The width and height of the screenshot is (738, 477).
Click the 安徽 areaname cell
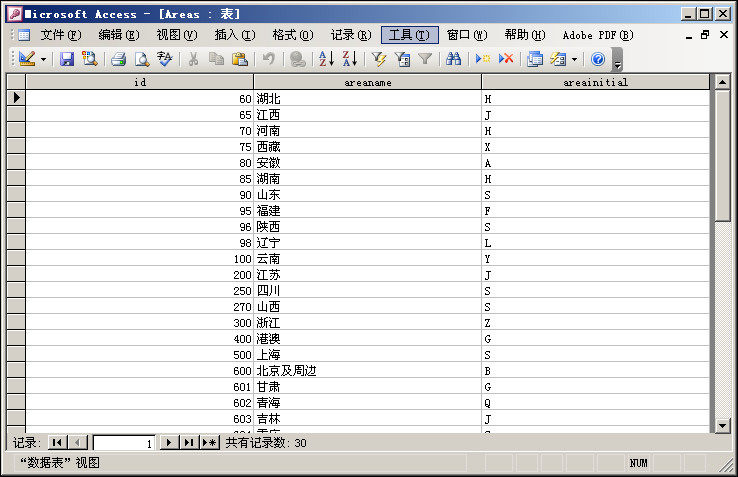click(368, 162)
